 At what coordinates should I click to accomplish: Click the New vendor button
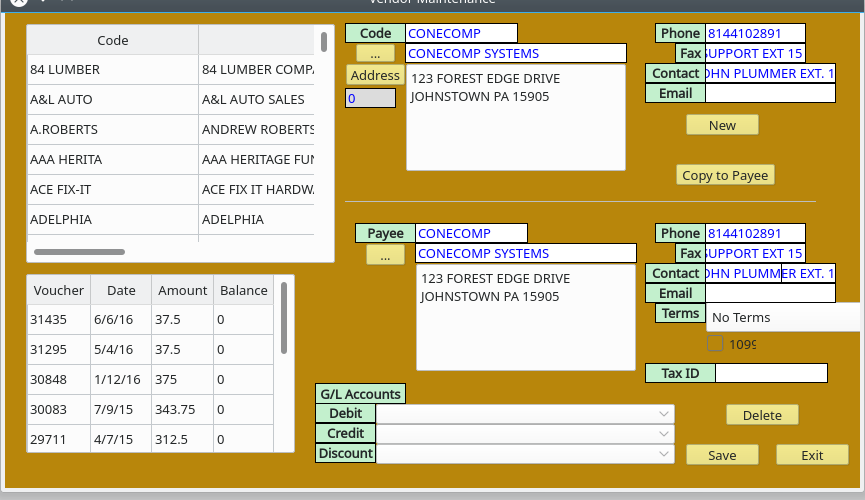722,125
